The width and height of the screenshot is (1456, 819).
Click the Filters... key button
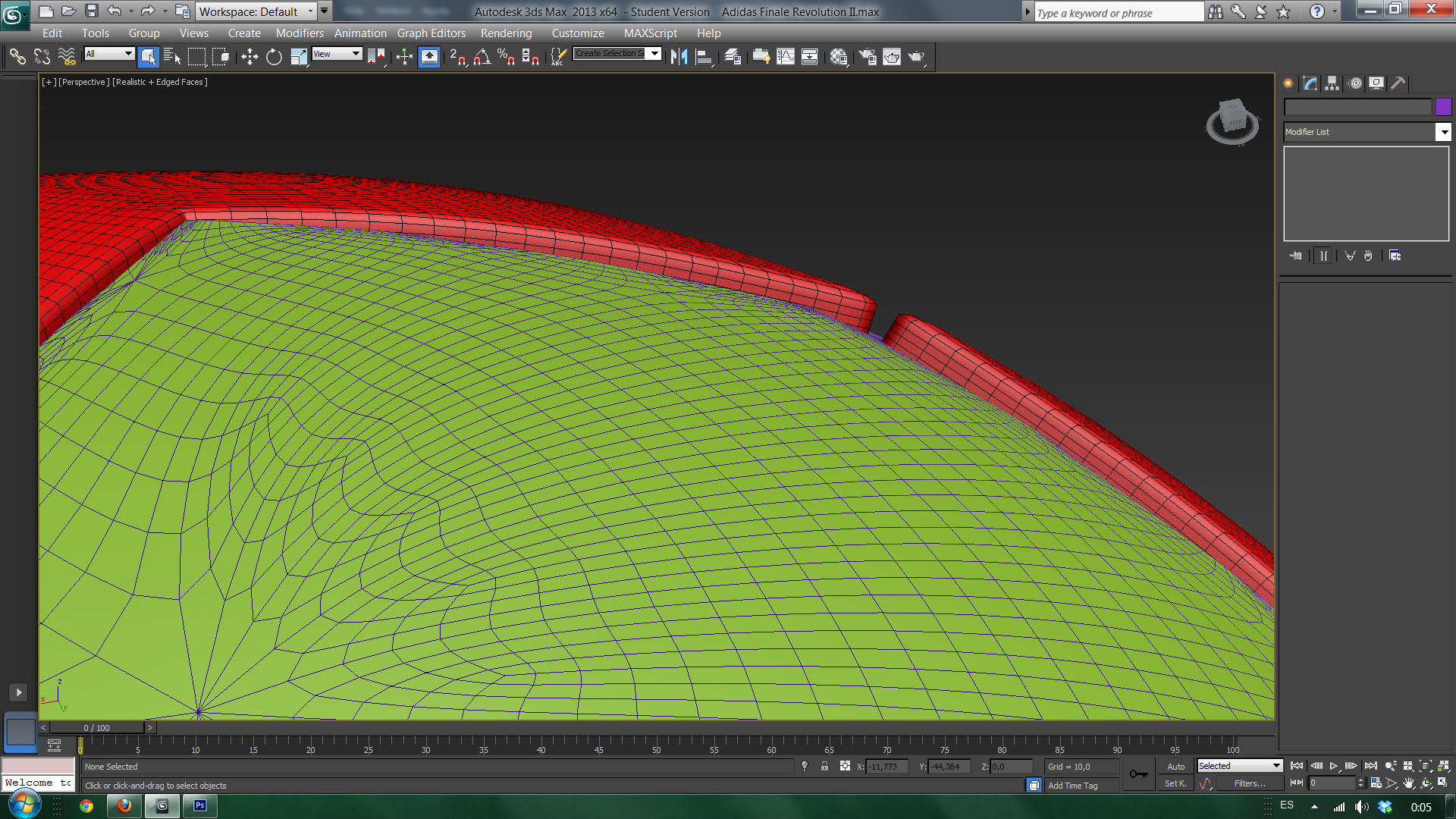click(1249, 783)
